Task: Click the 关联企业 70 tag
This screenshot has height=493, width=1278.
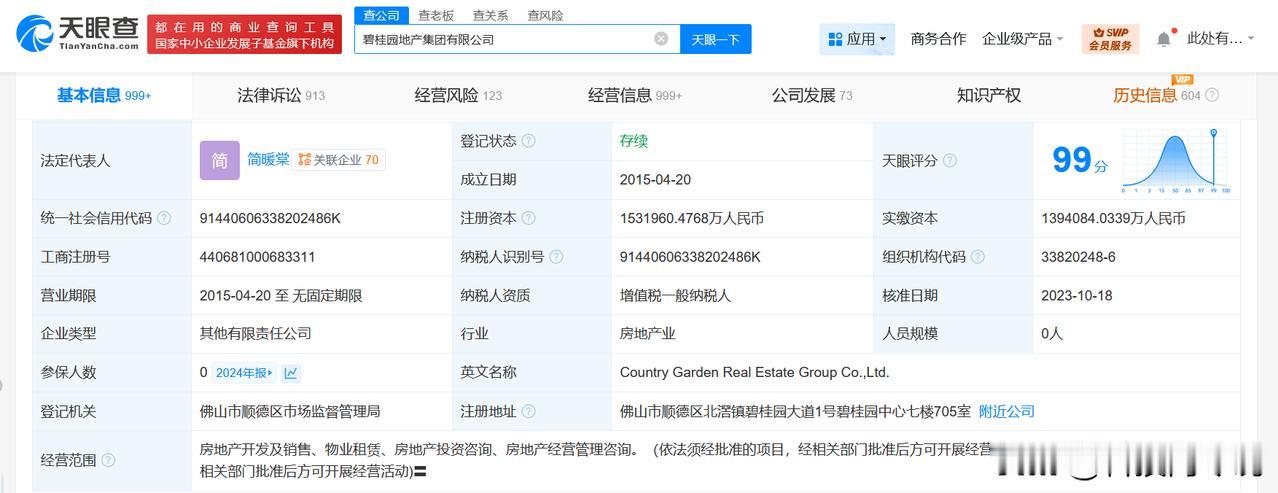Action: [339, 160]
